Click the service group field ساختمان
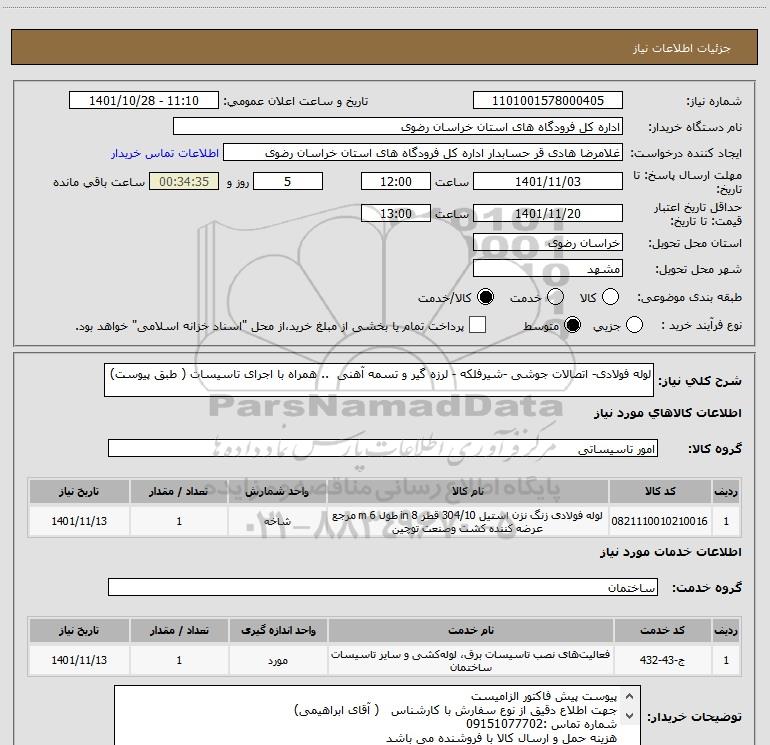Image resolution: width=770 pixels, height=745 pixels. click(x=383, y=587)
